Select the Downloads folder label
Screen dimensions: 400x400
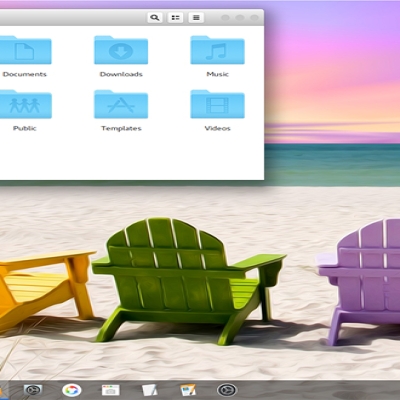tap(121, 74)
